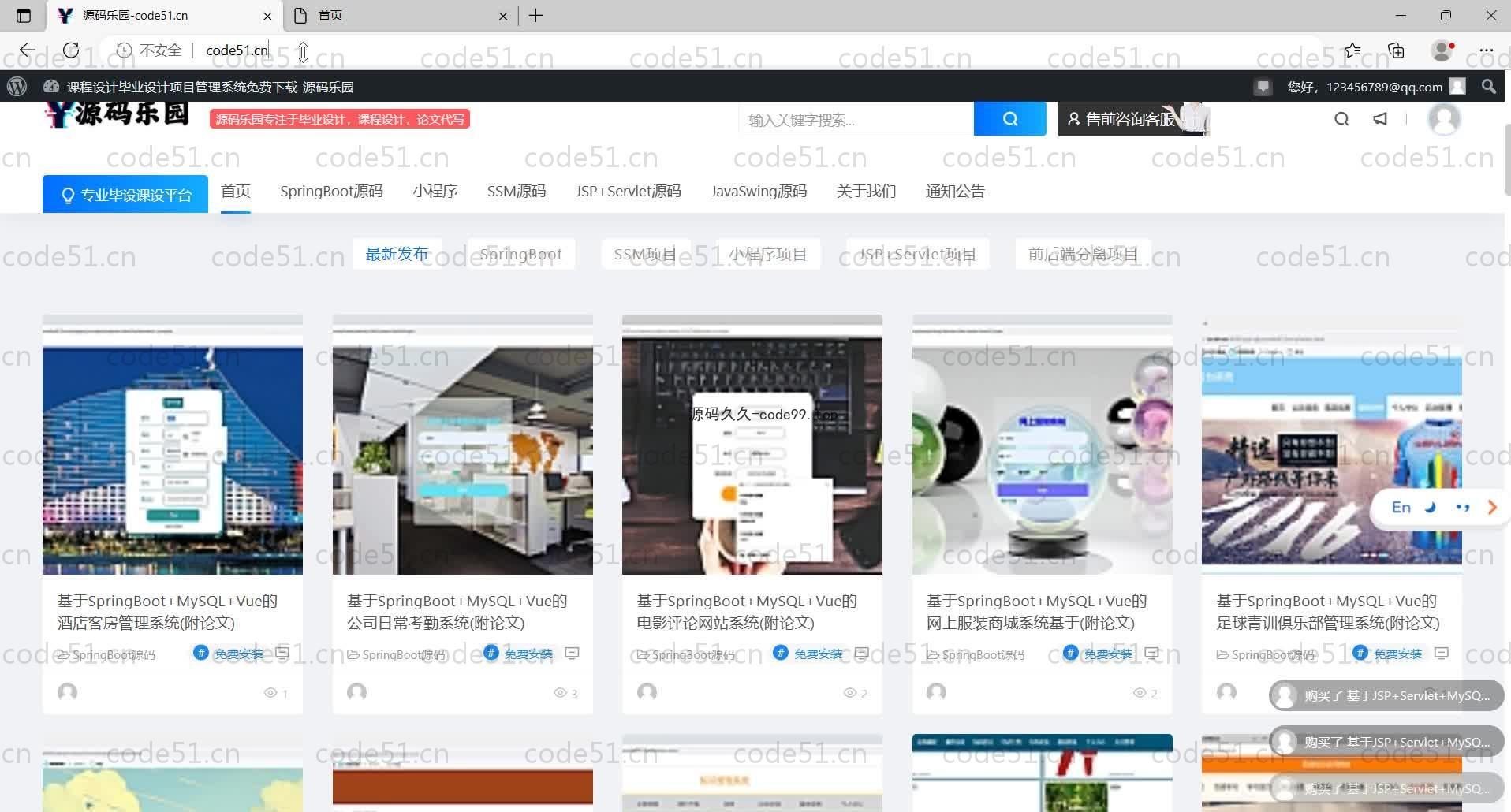Open the 网上服装商城系统 thumbnail image
The image size is (1511, 812).
pyautogui.click(x=1043, y=445)
